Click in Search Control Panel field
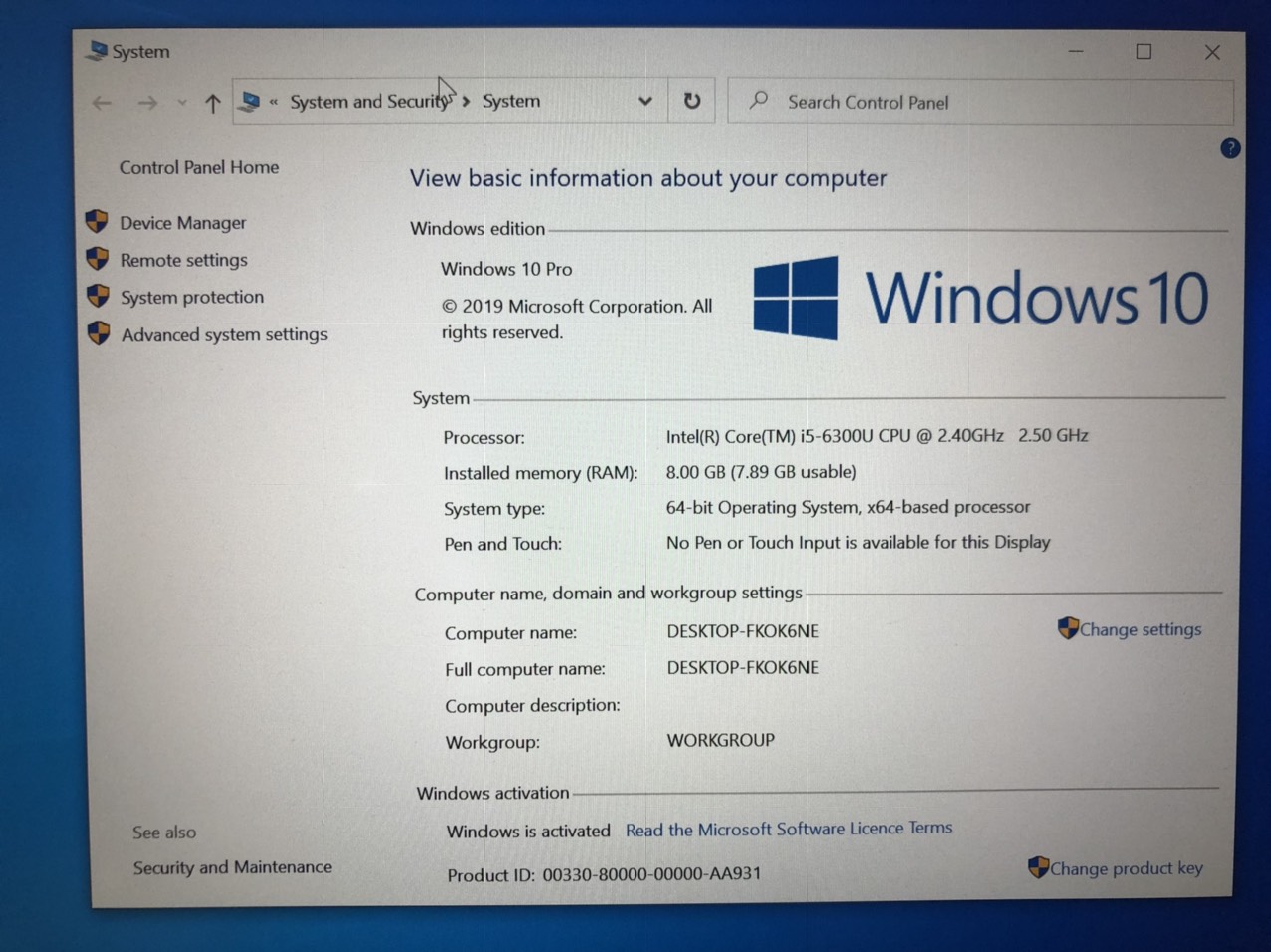The height and width of the screenshot is (952, 1271). coord(980,102)
